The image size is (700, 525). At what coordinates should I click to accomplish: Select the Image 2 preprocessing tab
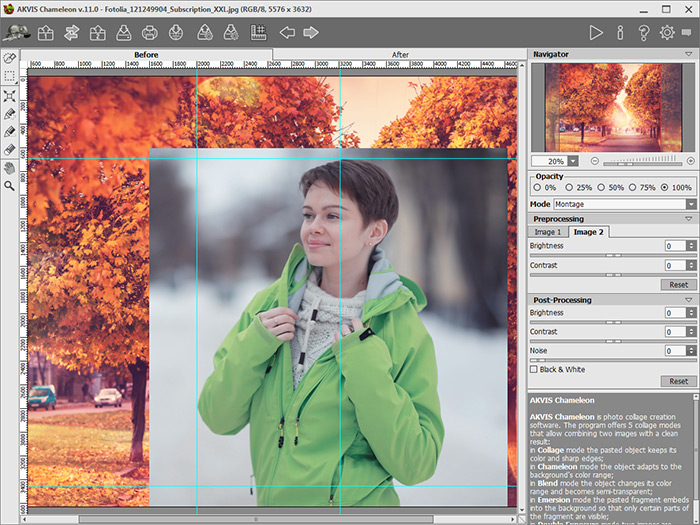(588, 232)
